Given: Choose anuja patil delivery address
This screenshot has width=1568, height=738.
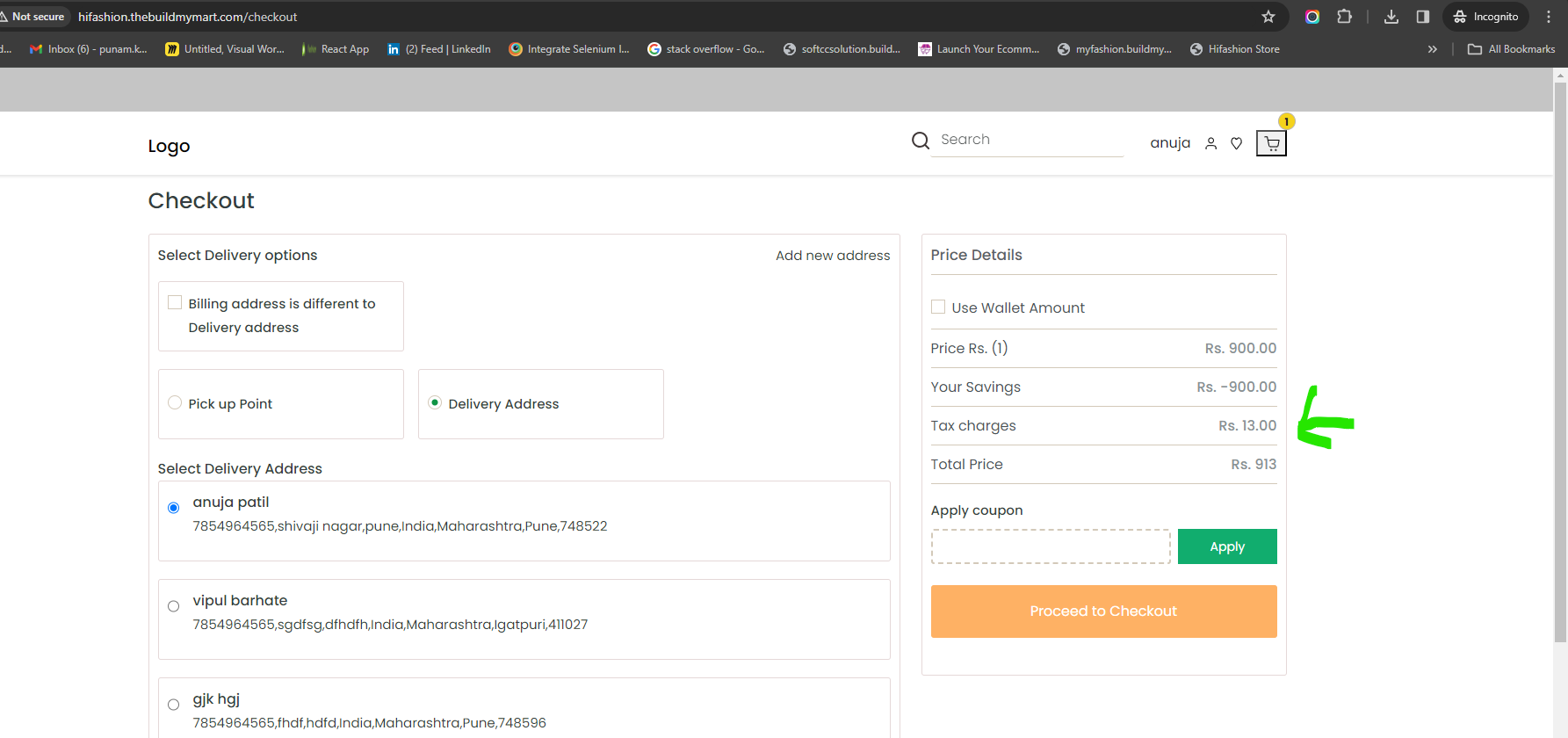Looking at the screenshot, I should point(173,508).
